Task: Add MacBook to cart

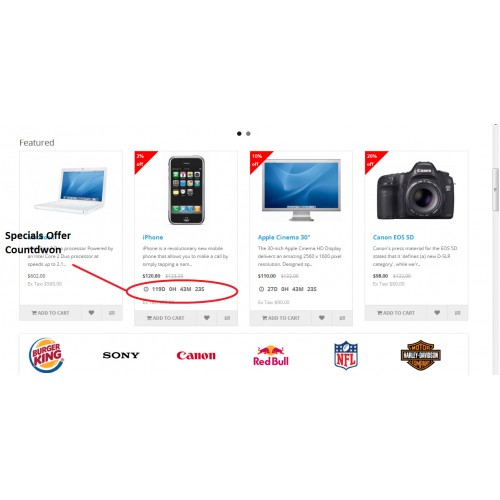Action: coord(50,313)
